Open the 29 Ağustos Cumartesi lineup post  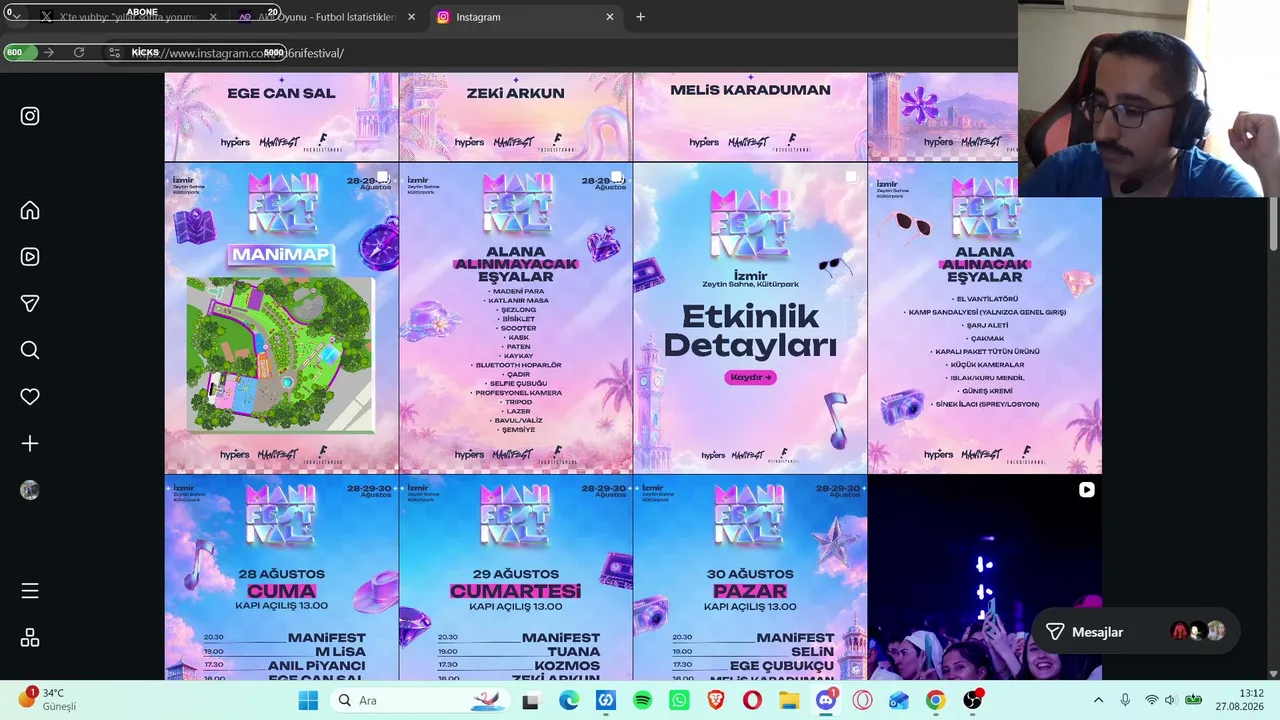click(x=516, y=578)
